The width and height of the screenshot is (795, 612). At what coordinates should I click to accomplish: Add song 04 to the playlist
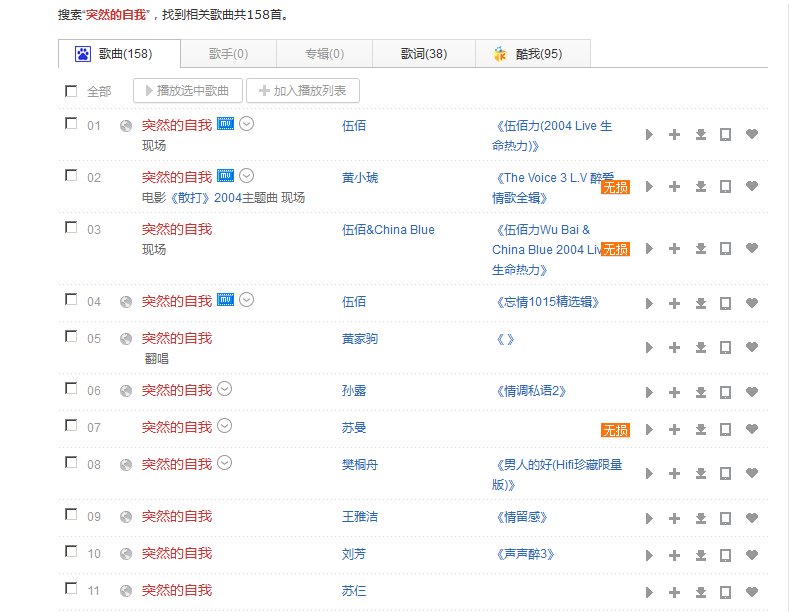point(674,304)
